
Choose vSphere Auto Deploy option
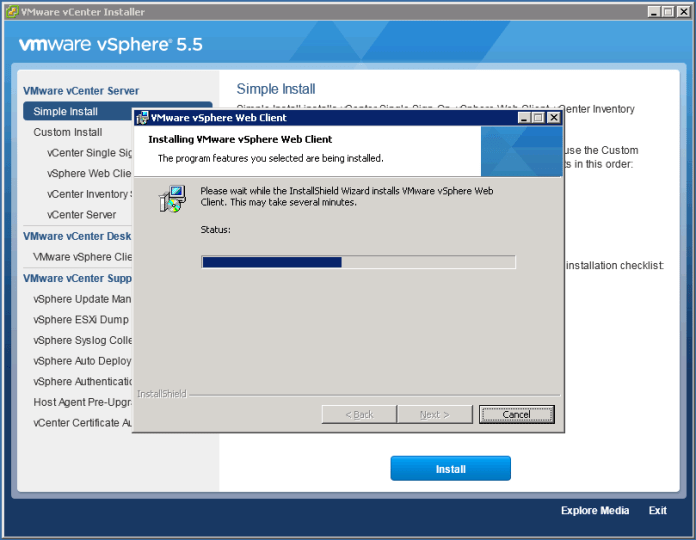82,361
